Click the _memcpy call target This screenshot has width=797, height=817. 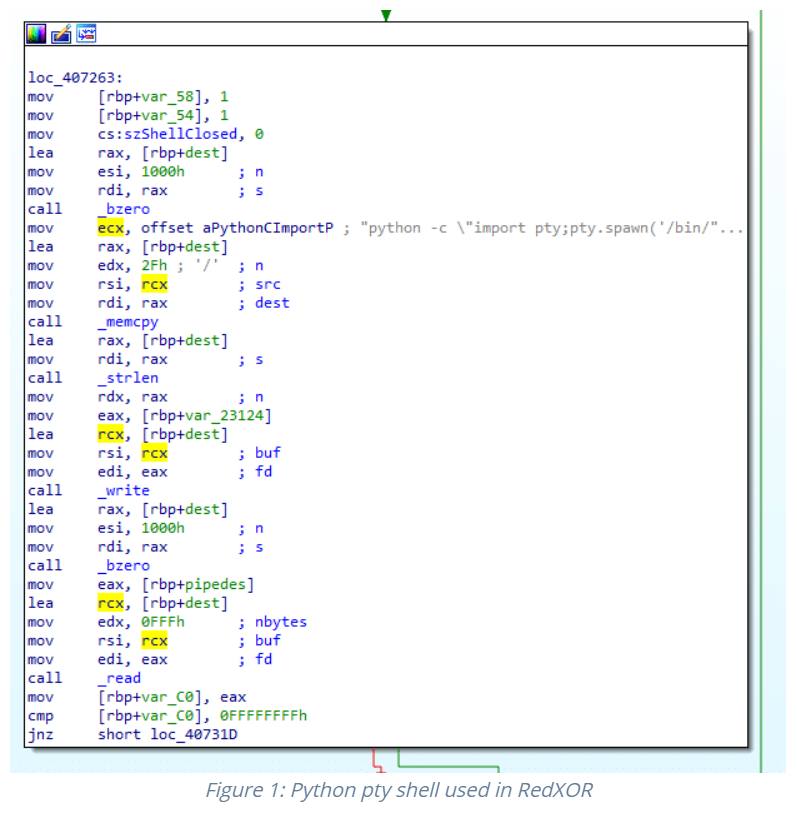coord(128,322)
